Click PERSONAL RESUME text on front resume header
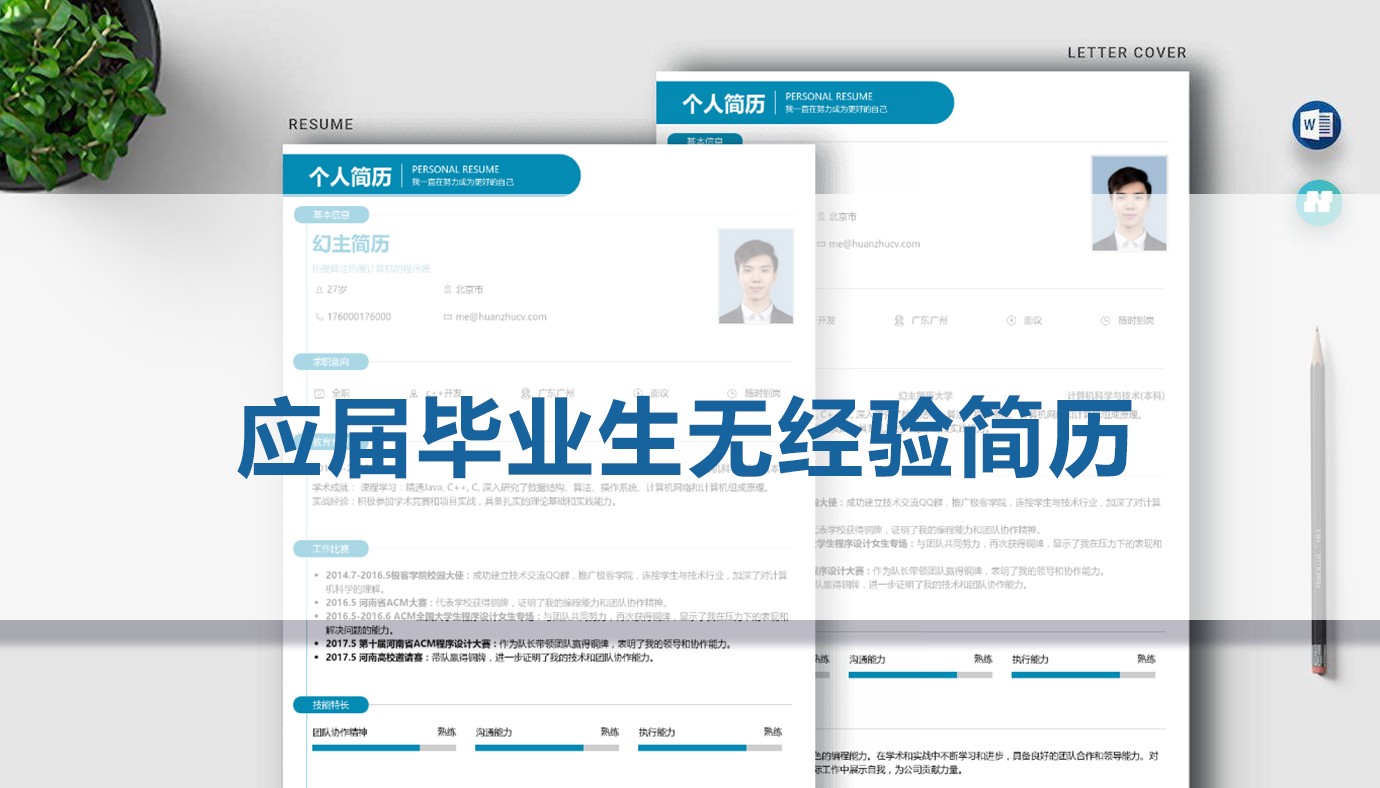 pos(456,169)
